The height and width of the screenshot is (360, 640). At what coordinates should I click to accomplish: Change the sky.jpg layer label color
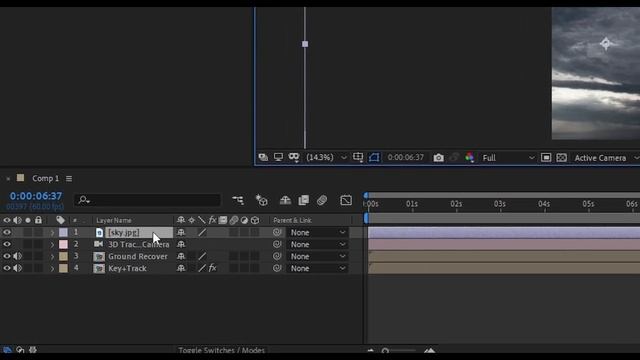pyautogui.click(x=63, y=232)
